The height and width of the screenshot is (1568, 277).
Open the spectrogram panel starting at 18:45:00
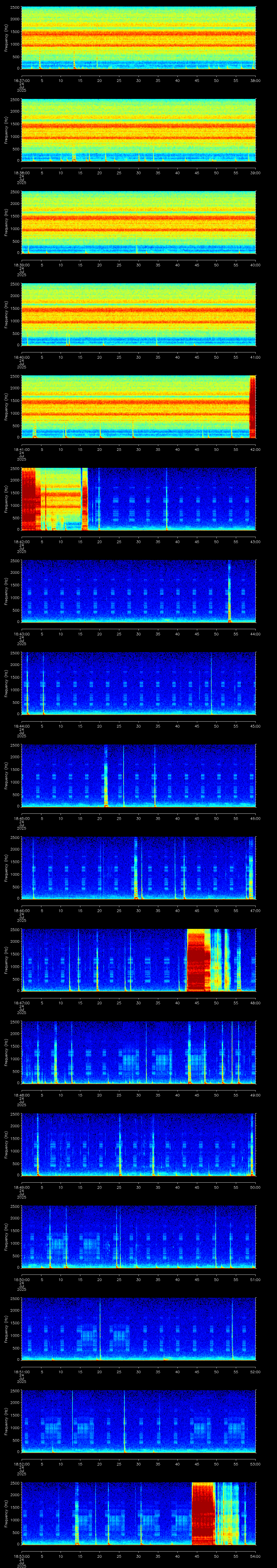tap(138, 775)
